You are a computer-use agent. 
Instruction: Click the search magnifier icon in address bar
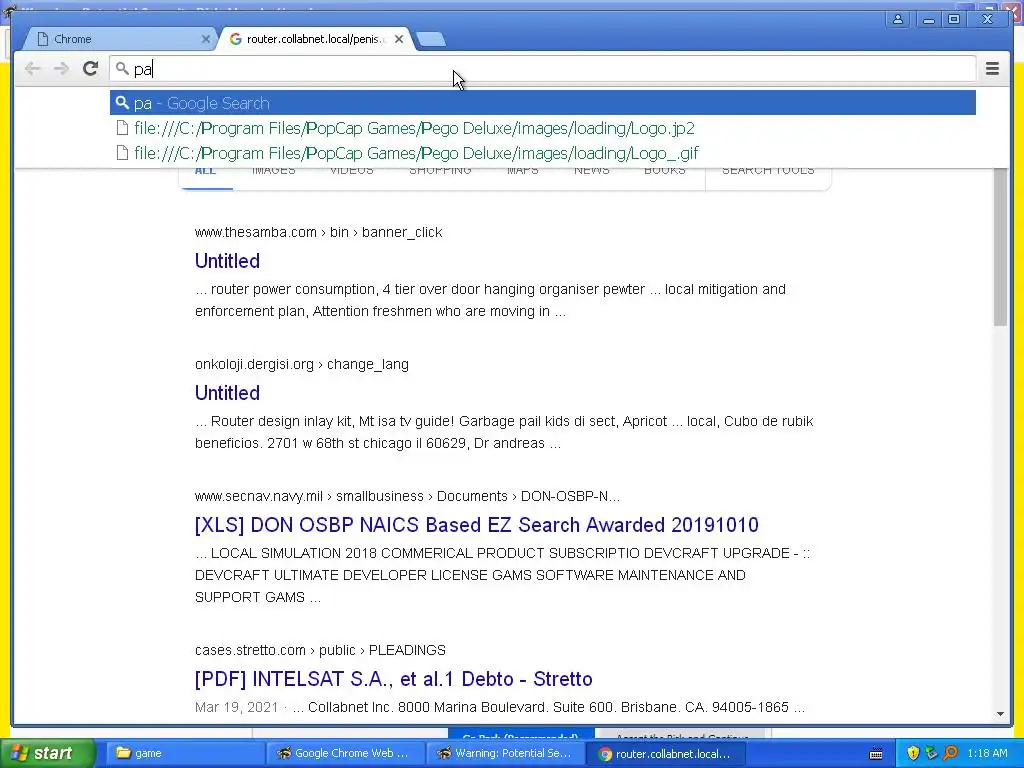[122, 69]
